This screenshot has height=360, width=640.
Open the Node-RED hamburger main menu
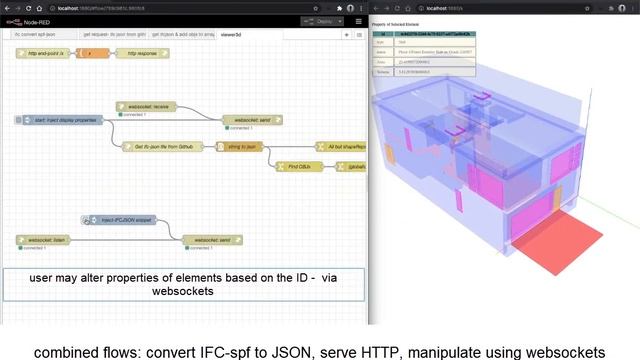[x=358, y=22]
